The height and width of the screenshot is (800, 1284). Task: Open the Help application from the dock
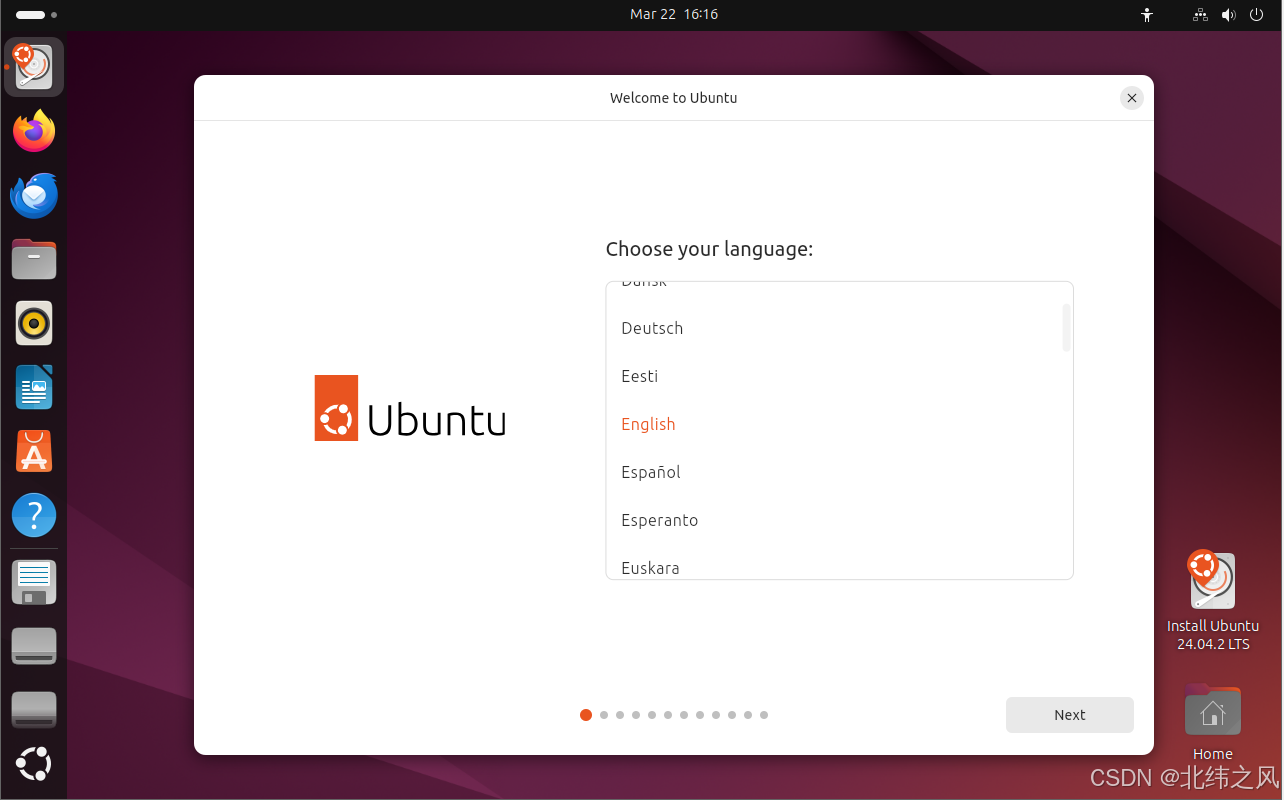click(33, 515)
